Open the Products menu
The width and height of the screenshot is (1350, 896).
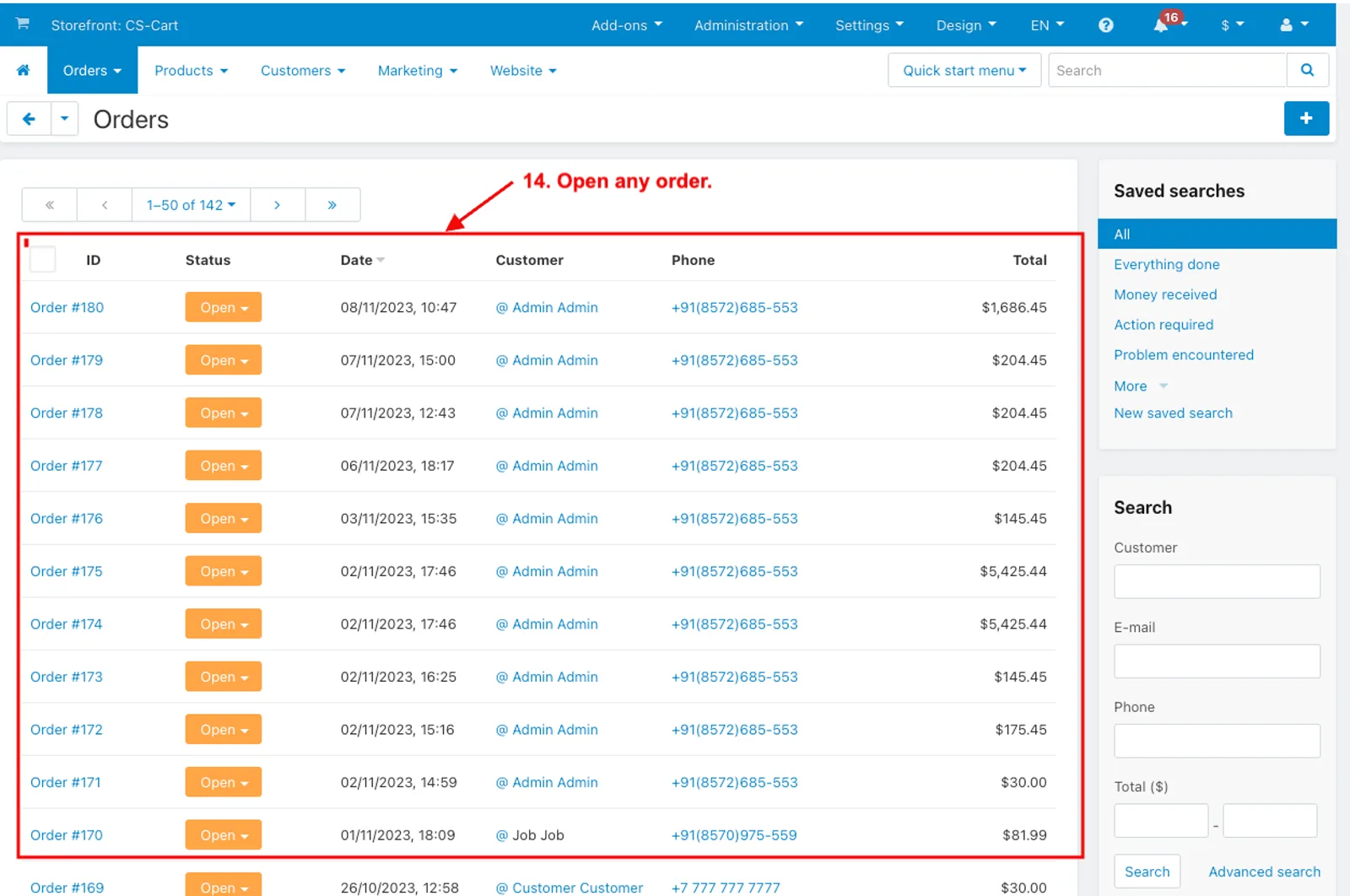pyautogui.click(x=191, y=71)
